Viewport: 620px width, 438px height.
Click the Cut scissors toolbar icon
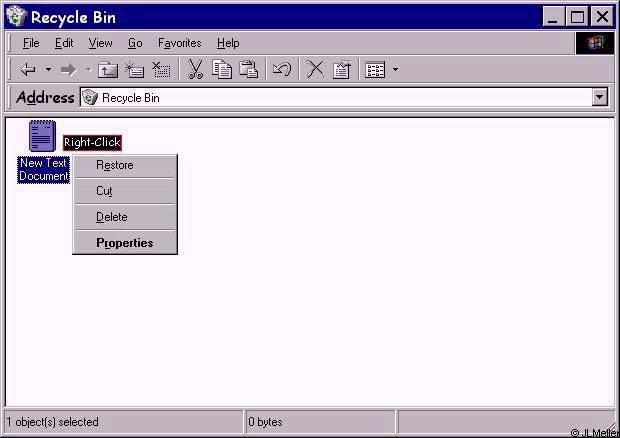(195, 70)
